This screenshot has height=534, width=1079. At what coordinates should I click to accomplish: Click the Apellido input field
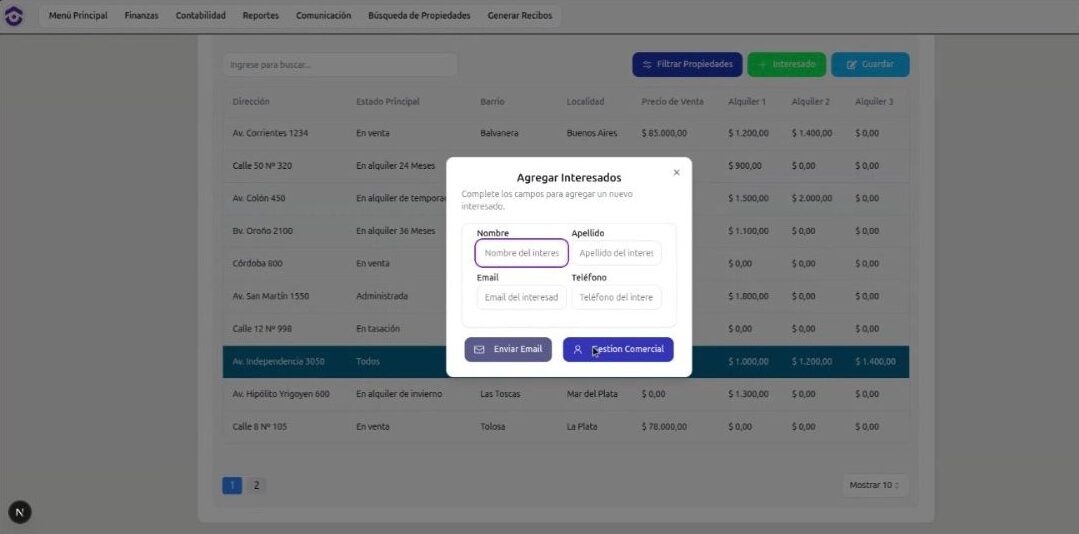coord(616,254)
